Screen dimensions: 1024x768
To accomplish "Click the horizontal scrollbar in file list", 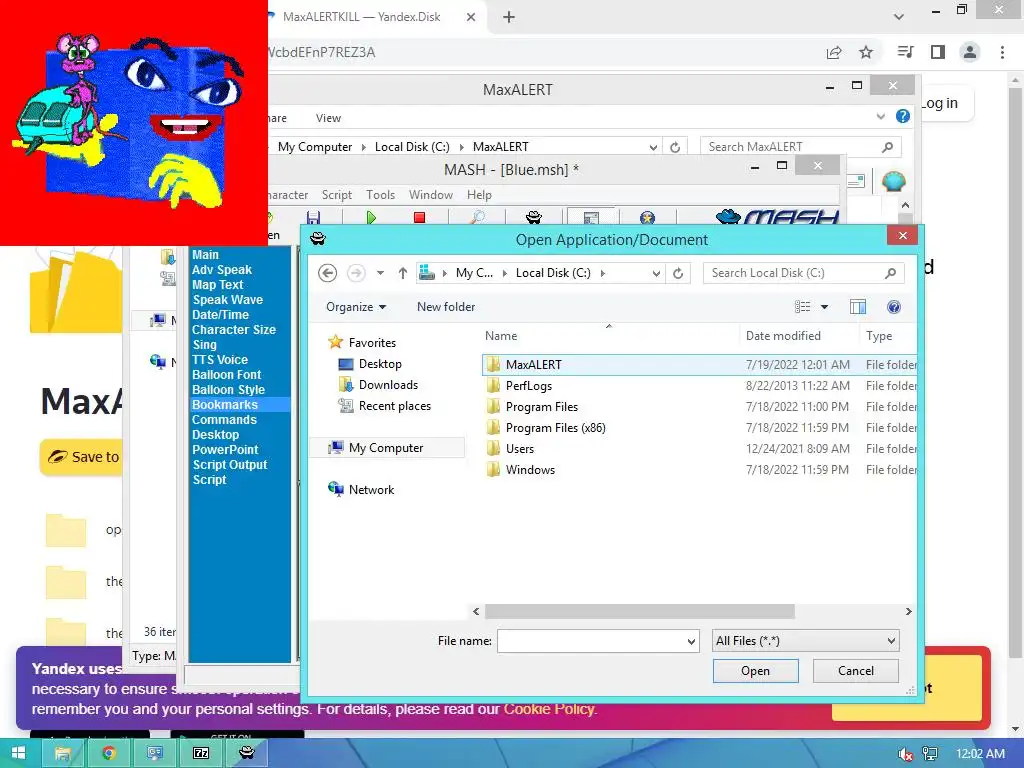I will 639,611.
